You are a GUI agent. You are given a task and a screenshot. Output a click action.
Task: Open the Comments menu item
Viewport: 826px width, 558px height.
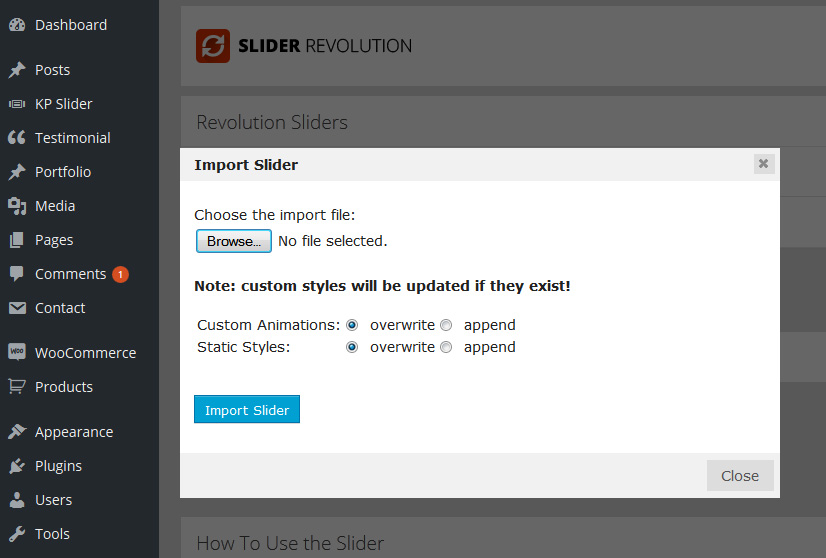click(70, 274)
